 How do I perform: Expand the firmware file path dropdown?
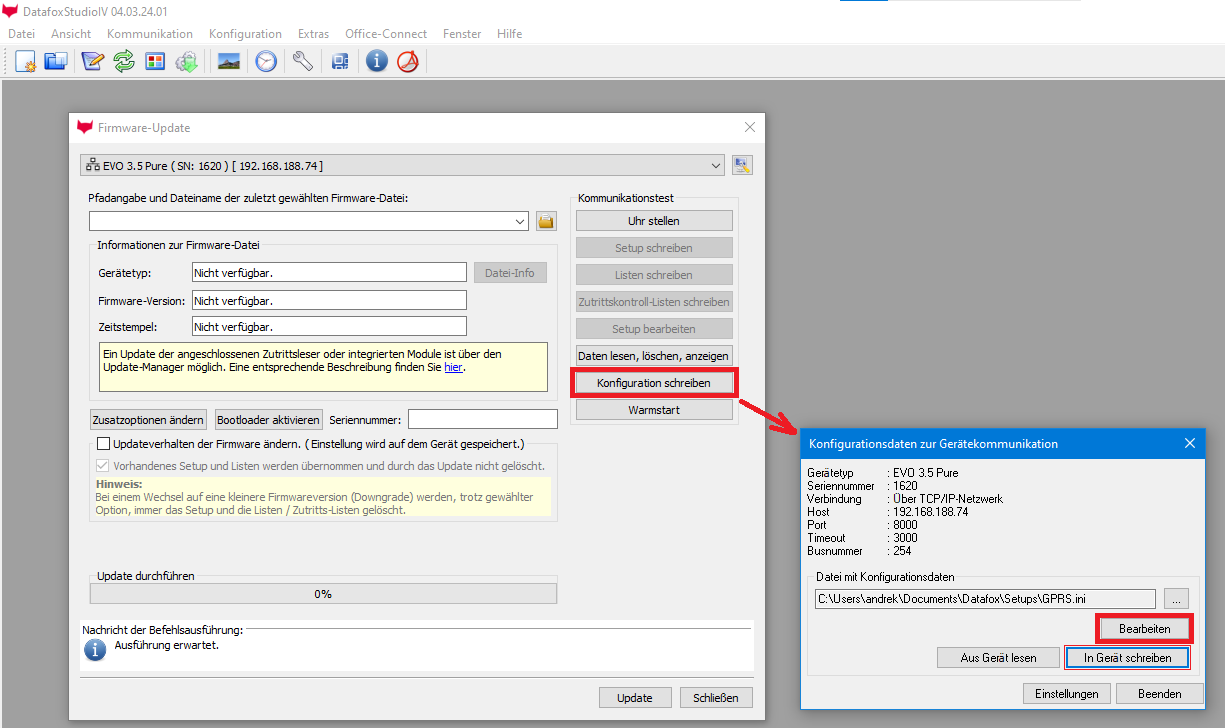519,221
